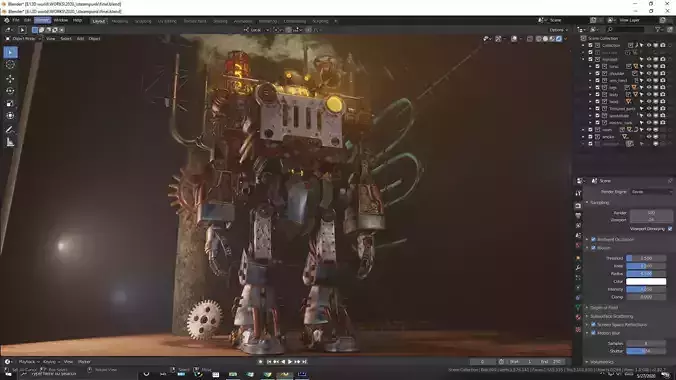676x380 pixels.
Task: Open the viewport Select menu
Action: point(66,39)
